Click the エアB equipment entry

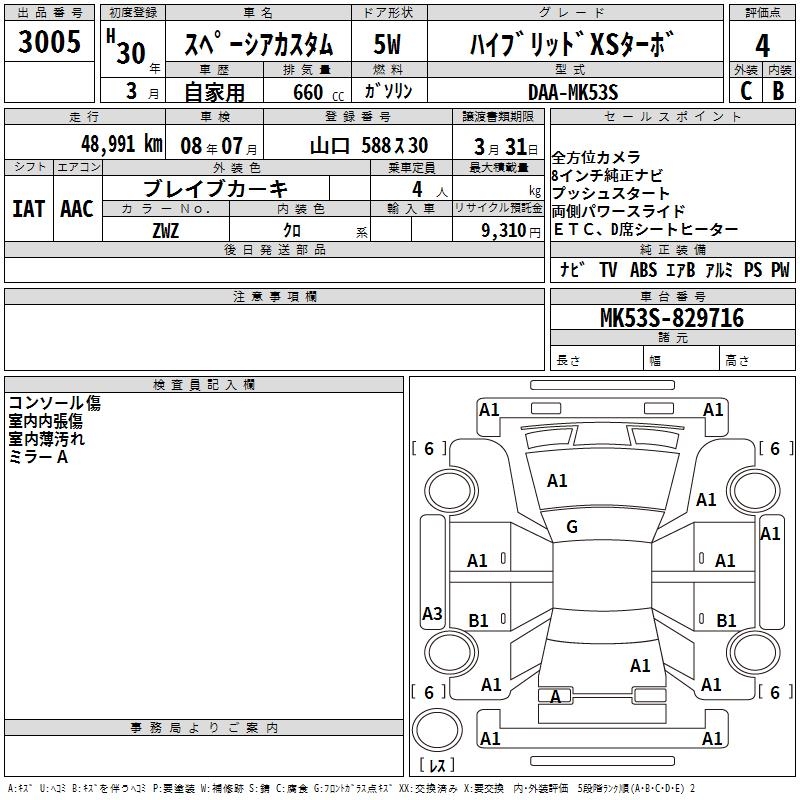point(681,269)
